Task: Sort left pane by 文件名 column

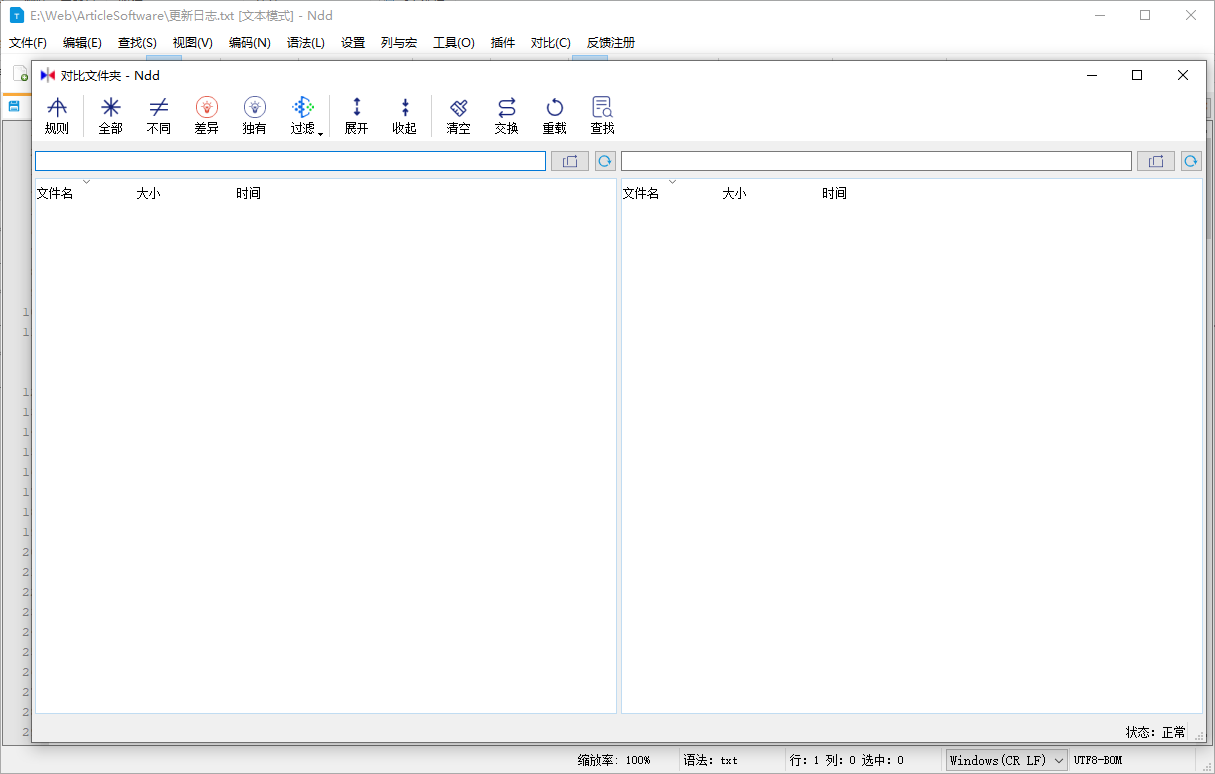Action: [55, 193]
